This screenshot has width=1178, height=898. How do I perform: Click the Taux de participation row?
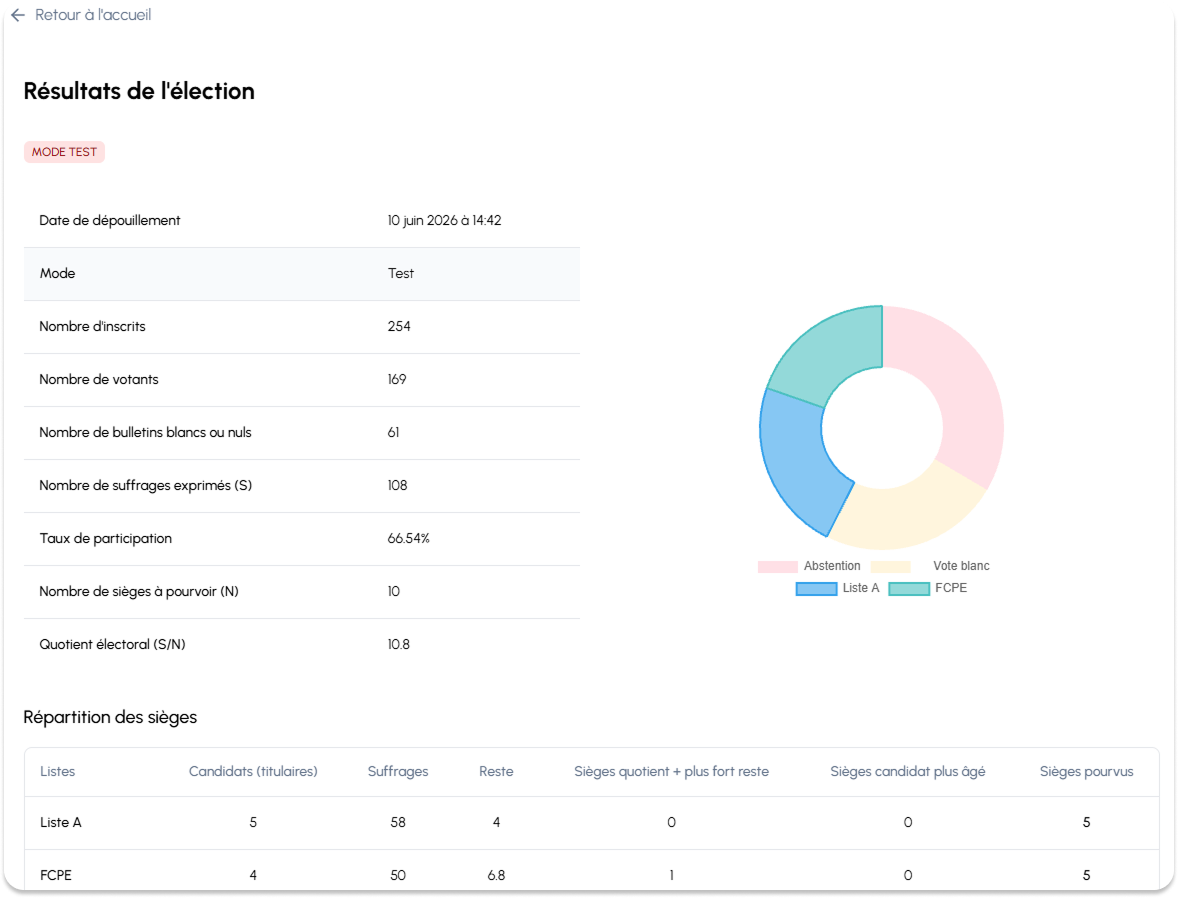coord(302,539)
